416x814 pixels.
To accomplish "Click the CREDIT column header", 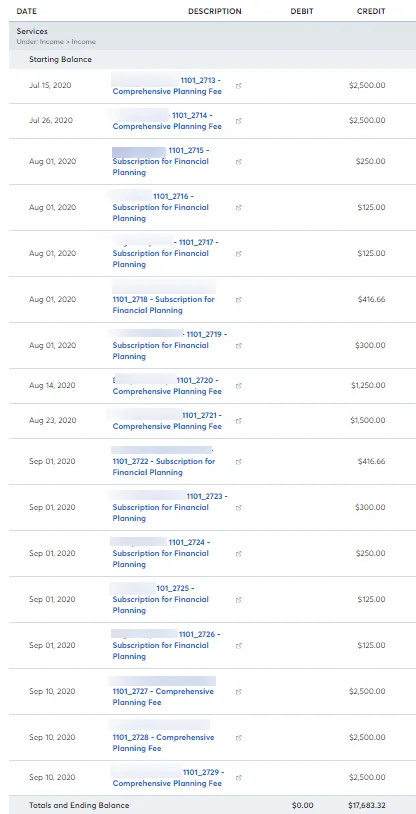I will pyautogui.click(x=371, y=11).
